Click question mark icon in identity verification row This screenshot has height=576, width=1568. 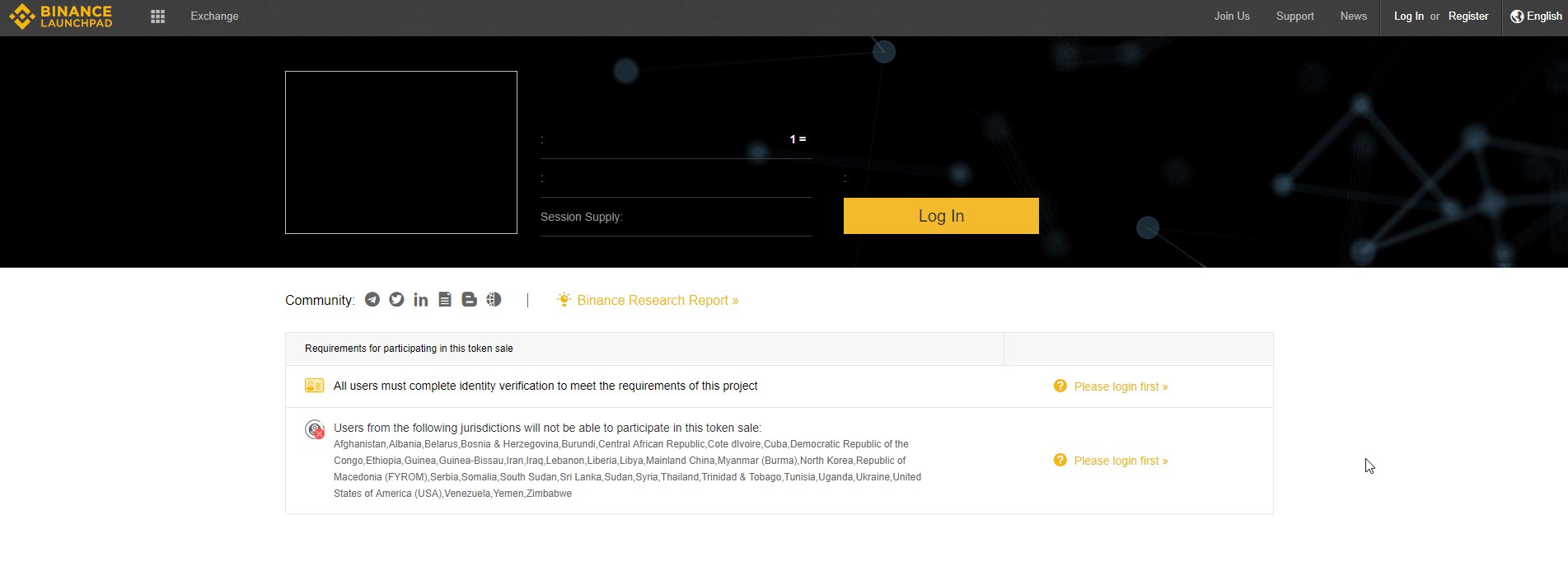[1060, 386]
